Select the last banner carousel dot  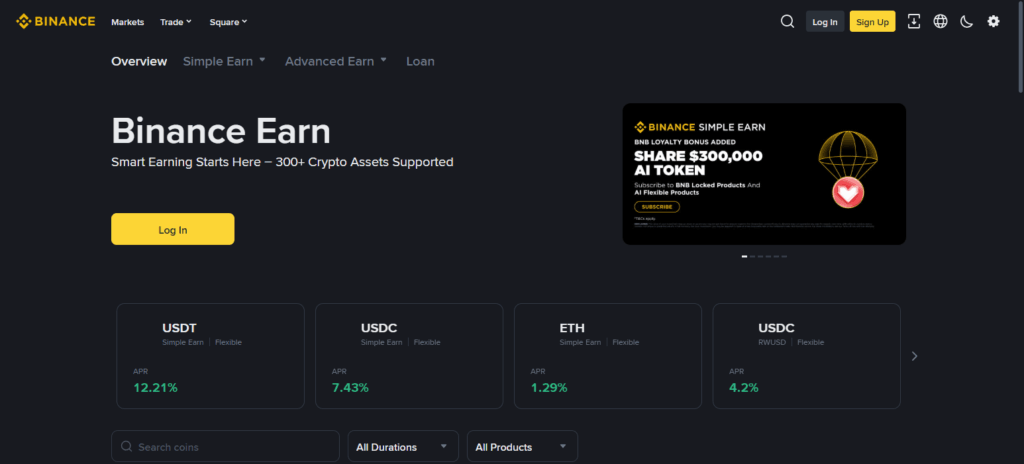coord(784,256)
